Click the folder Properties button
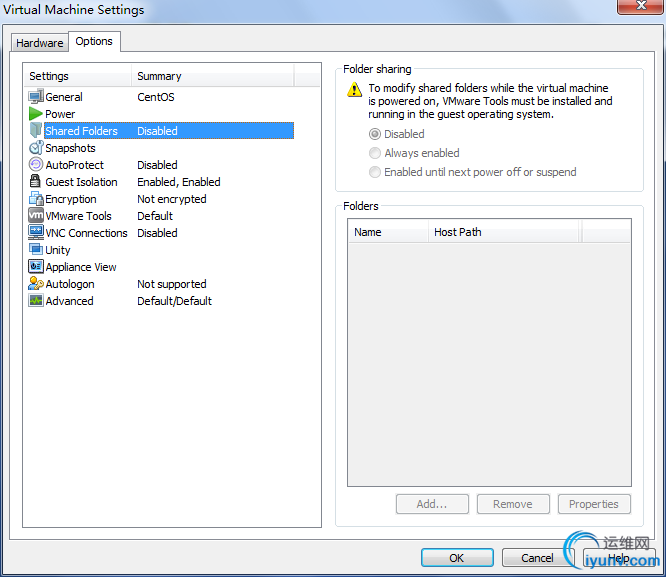 coord(594,504)
